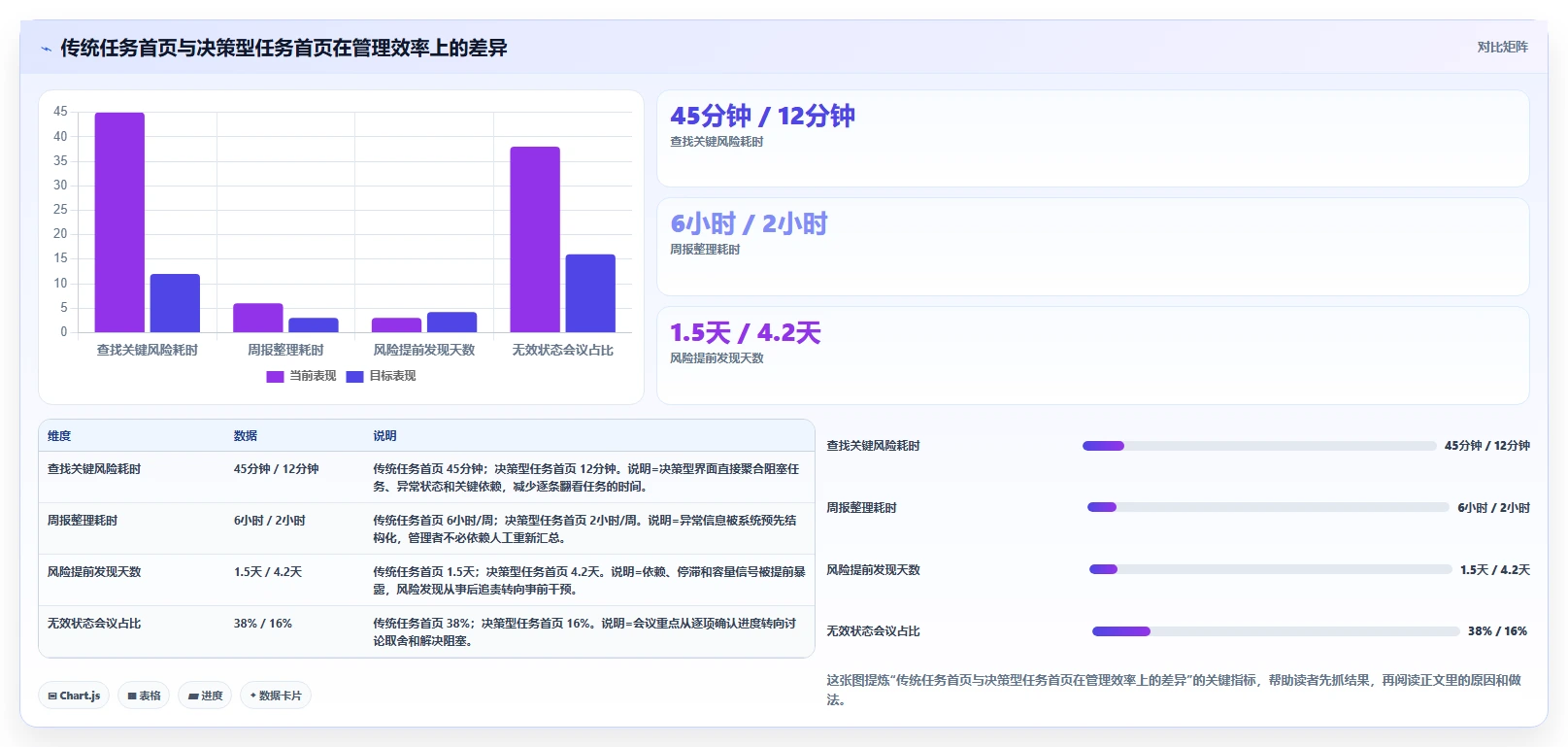The width and height of the screenshot is (1568, 747).
Task: Click the 维度 column header
Action: pos(59,436)
